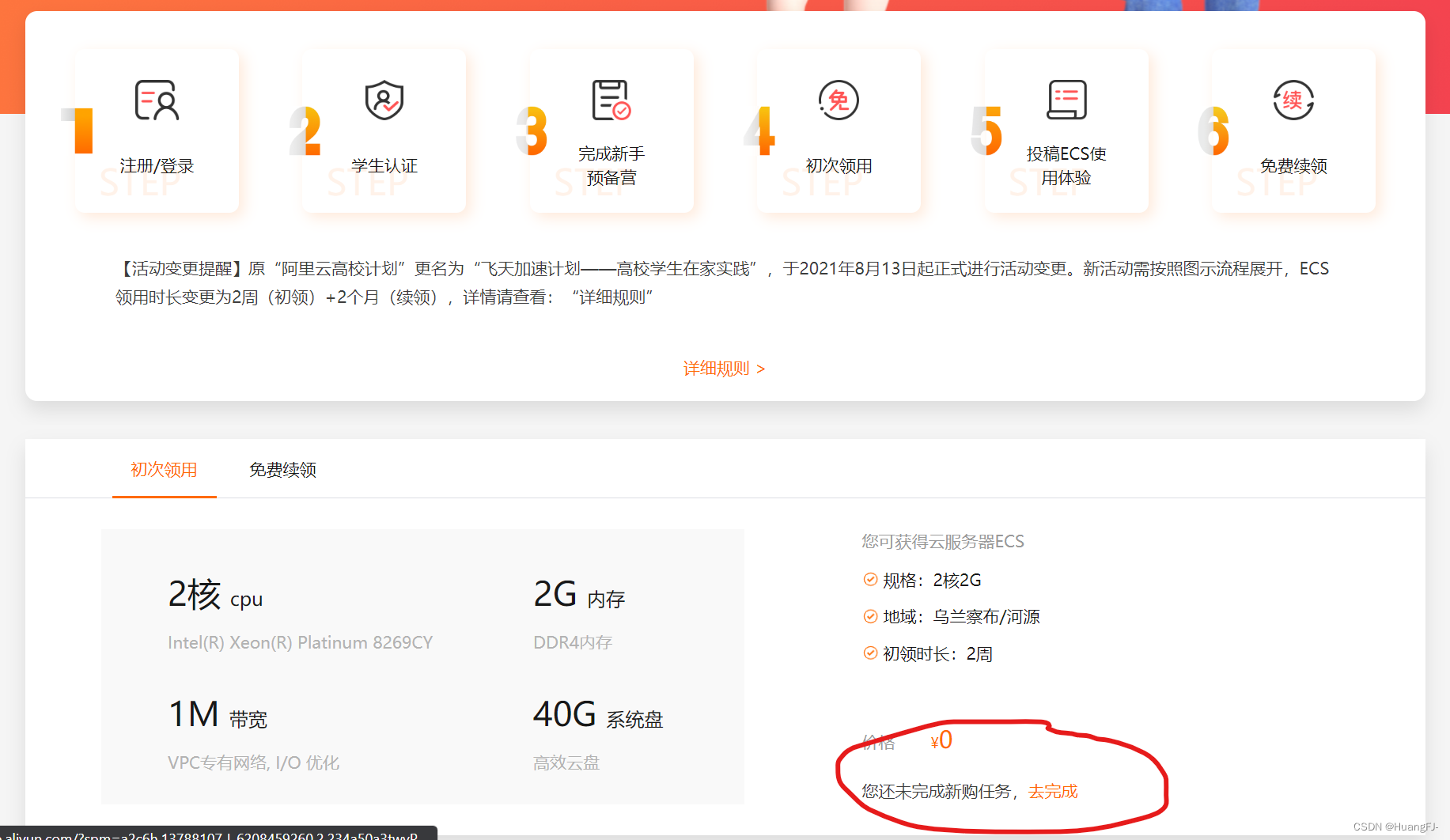Switch to the 初次领用 tab
The image size is (1450, 840).
point(164,470)
